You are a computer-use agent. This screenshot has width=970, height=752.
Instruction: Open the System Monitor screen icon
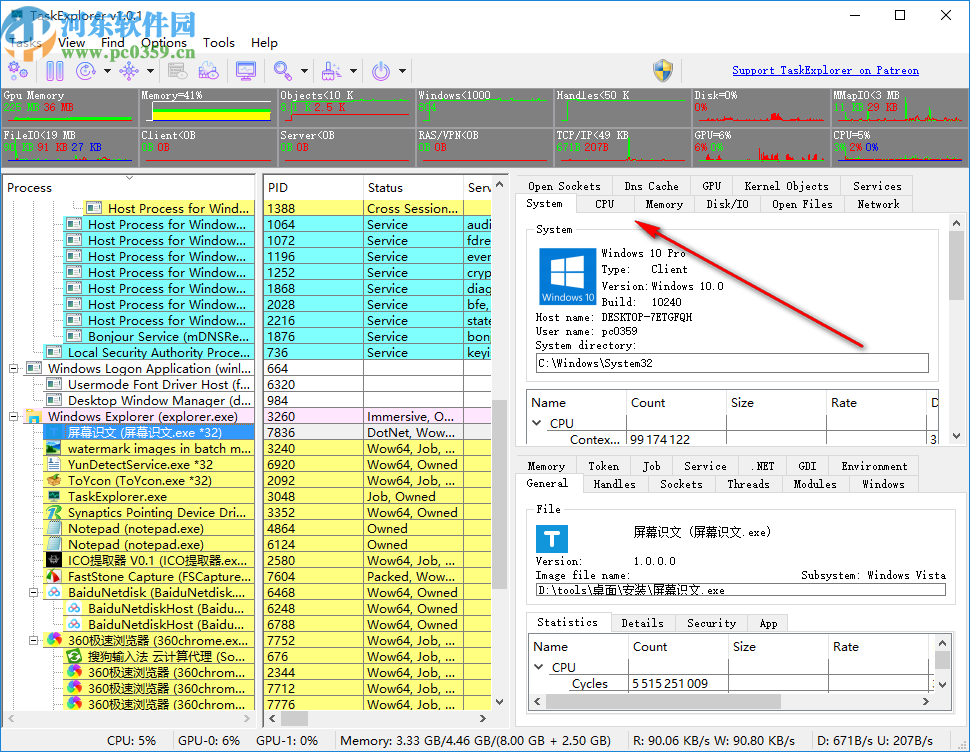point(245,71)
